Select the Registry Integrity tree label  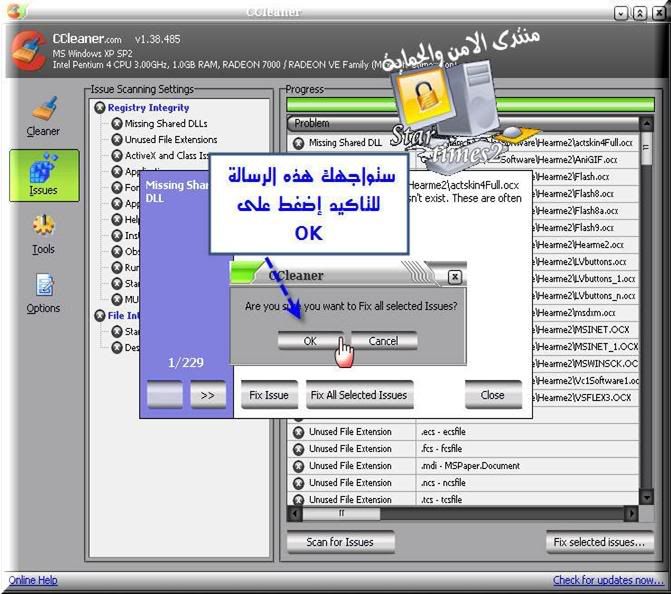coord(148,108)
